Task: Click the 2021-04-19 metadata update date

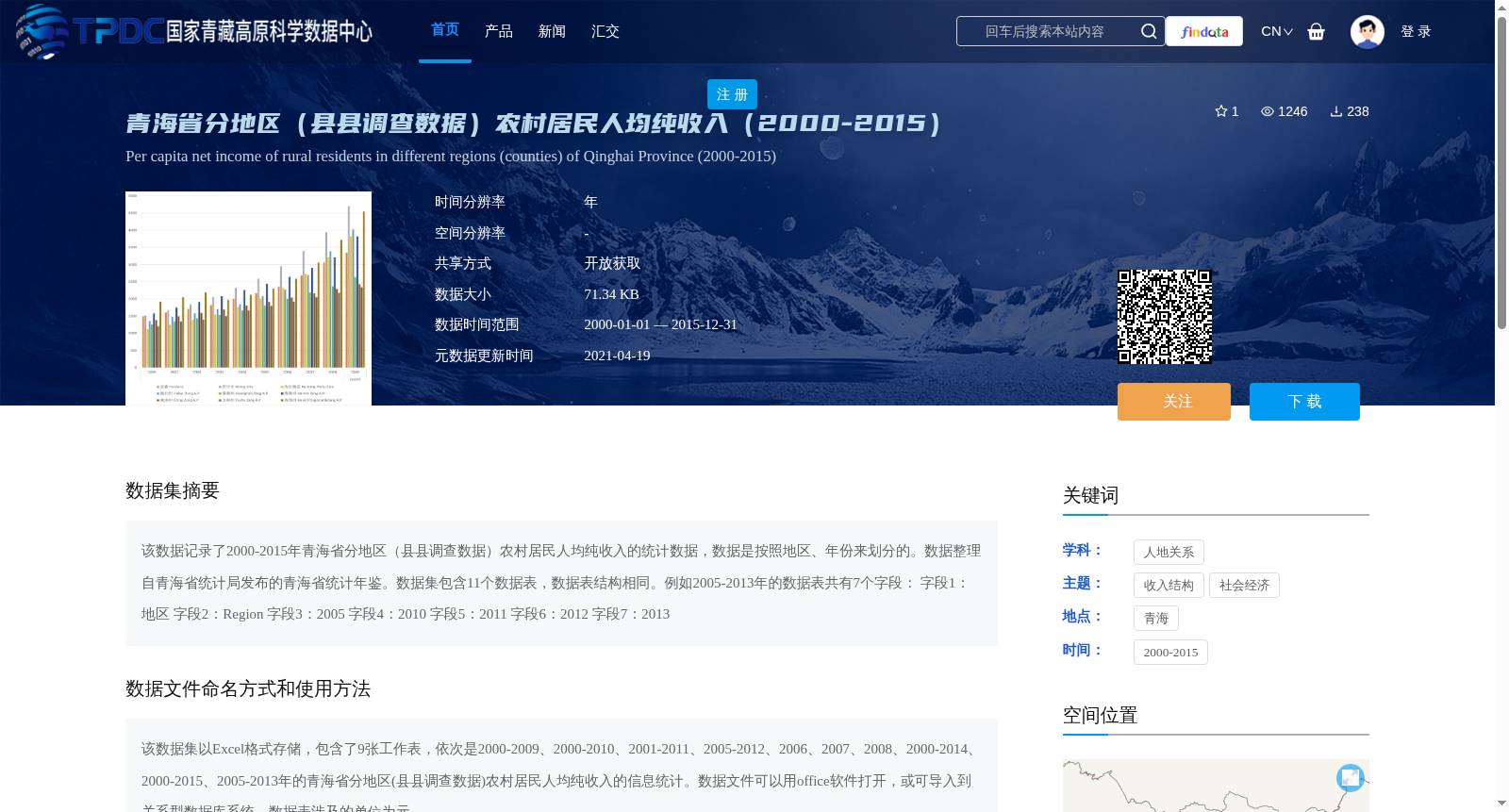Action: pyautogui.click(x=617, y=356)
